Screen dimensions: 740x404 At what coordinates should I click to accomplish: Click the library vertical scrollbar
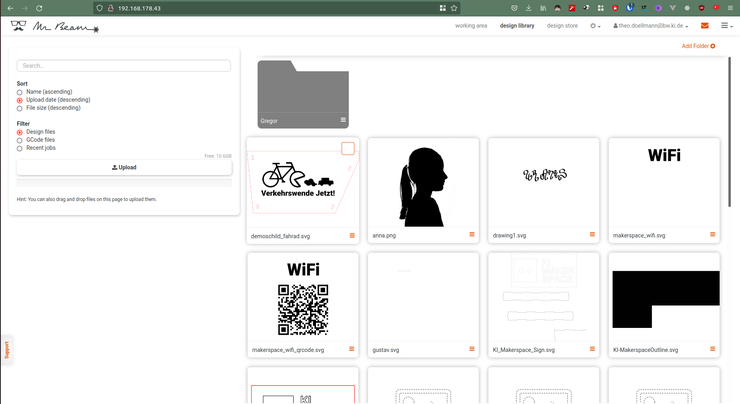tap(729, 132)
